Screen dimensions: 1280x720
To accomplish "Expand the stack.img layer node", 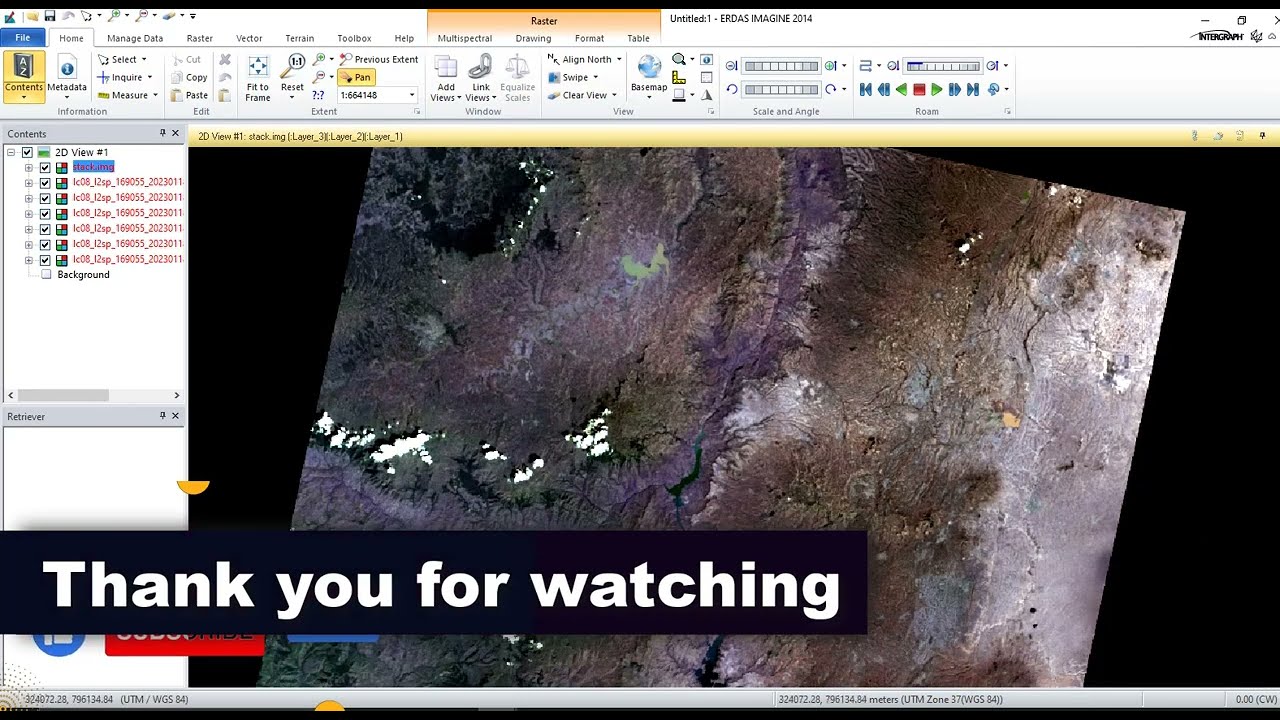I will [29, 167].
